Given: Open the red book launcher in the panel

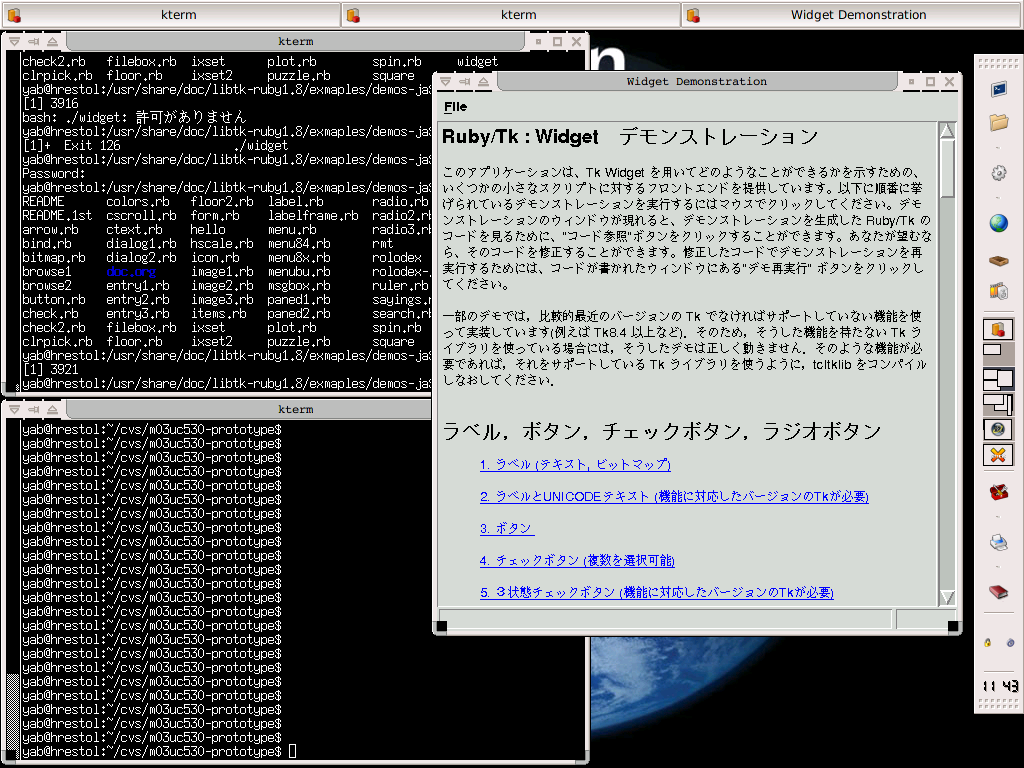Looking at the screenshot, I should pyautogui.click(x=999, y=592).
